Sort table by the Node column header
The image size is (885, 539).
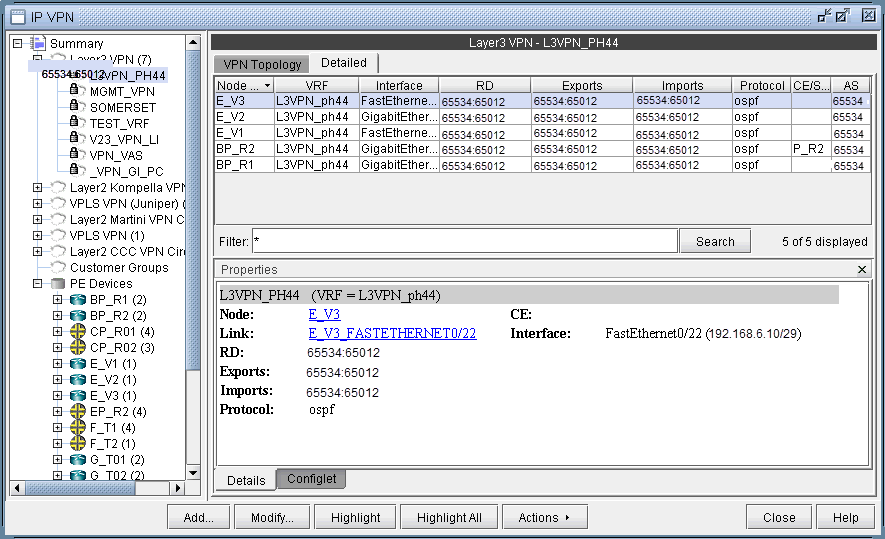[243, 85]
